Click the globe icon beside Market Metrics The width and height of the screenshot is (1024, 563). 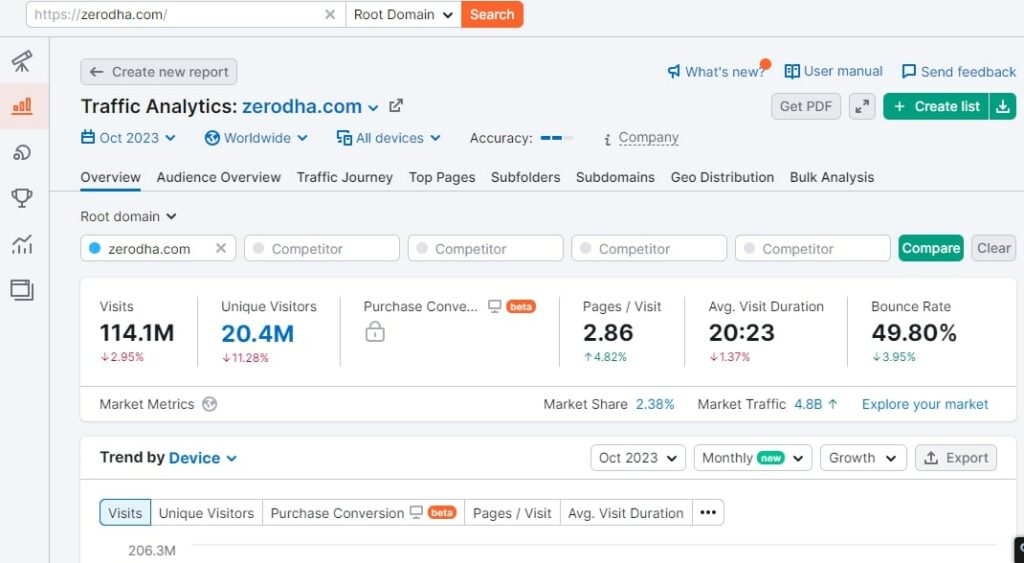210,404
